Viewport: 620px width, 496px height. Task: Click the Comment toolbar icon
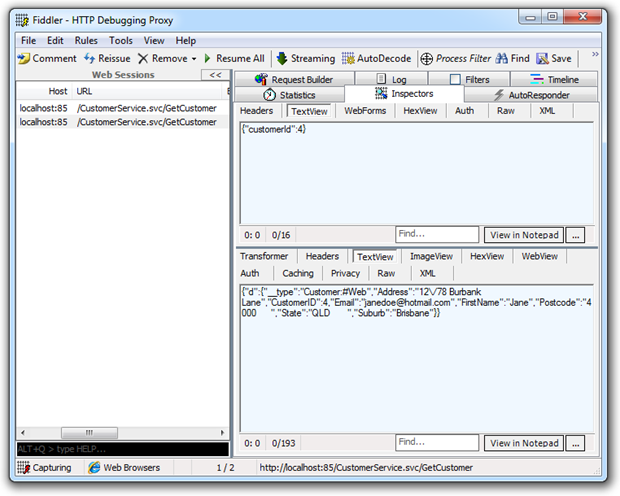24,59
